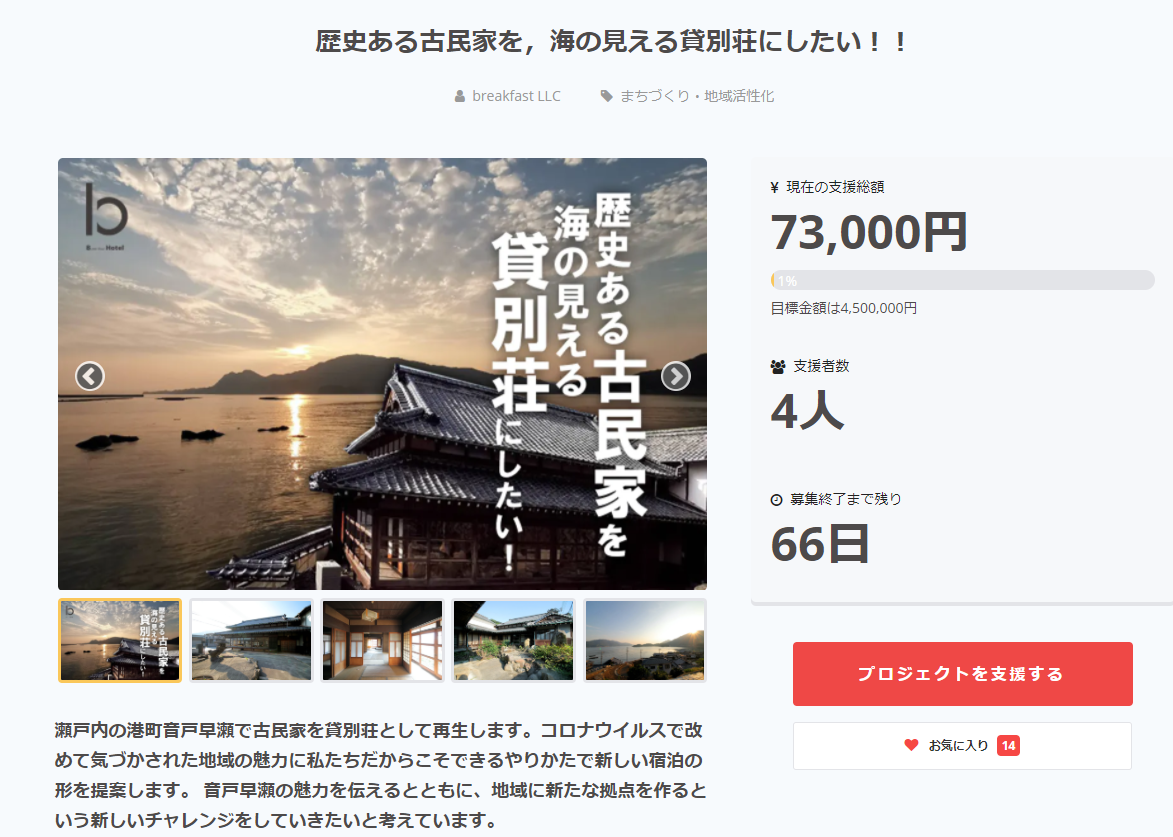Select the fifth thumbnail of sunset seascape
The height and width of the screenshot is (837, 1173).
645,640
